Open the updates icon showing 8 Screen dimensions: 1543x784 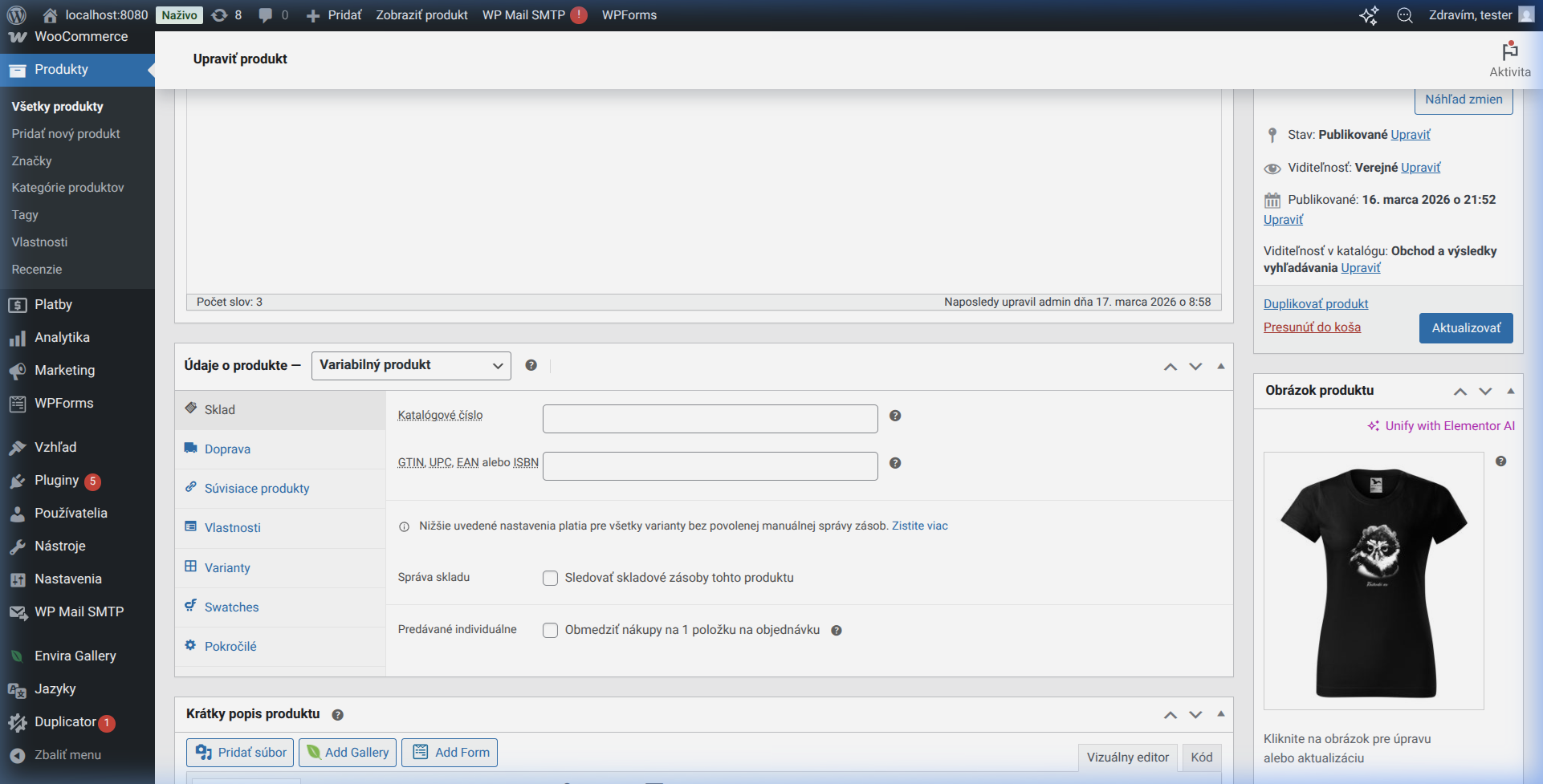(x=226, y=15)
